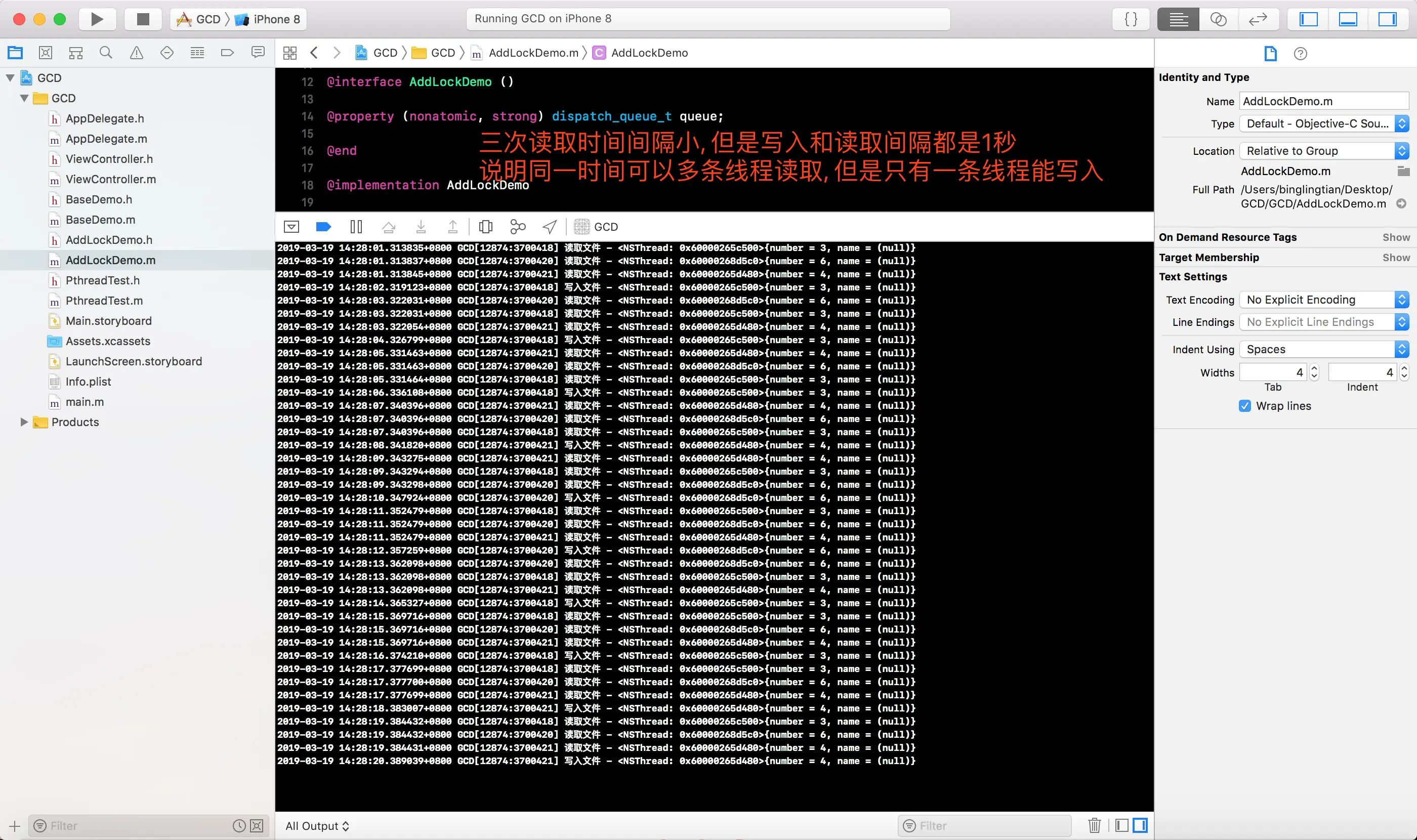This screenshot has height=840, width=1417.
Task: Open the Quick Help inspector tab
Action: (x=1301, y=54)
